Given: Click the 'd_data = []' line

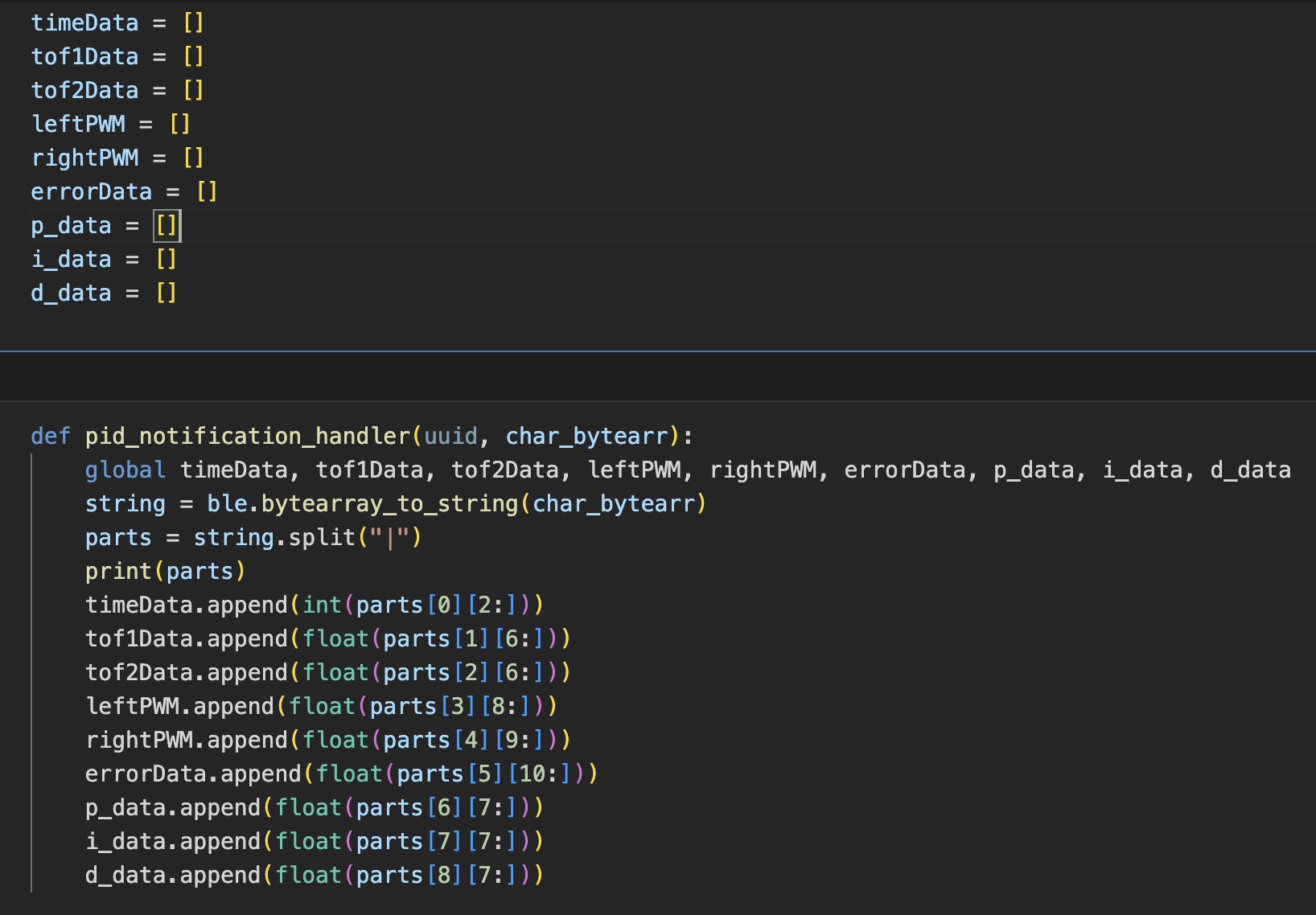Looking at the screenshot, I should (104, 293).
